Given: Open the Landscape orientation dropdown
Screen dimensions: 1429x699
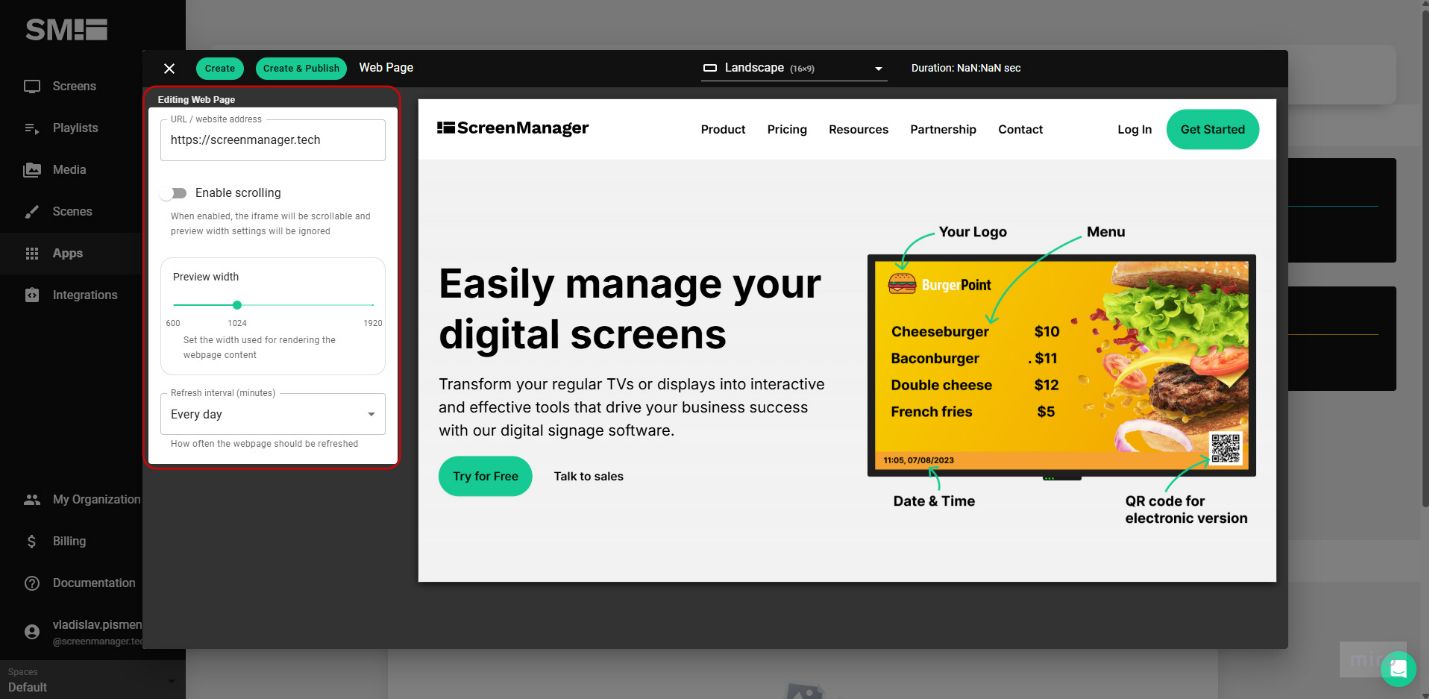Looking at the screenshot, I should point(793,68).
